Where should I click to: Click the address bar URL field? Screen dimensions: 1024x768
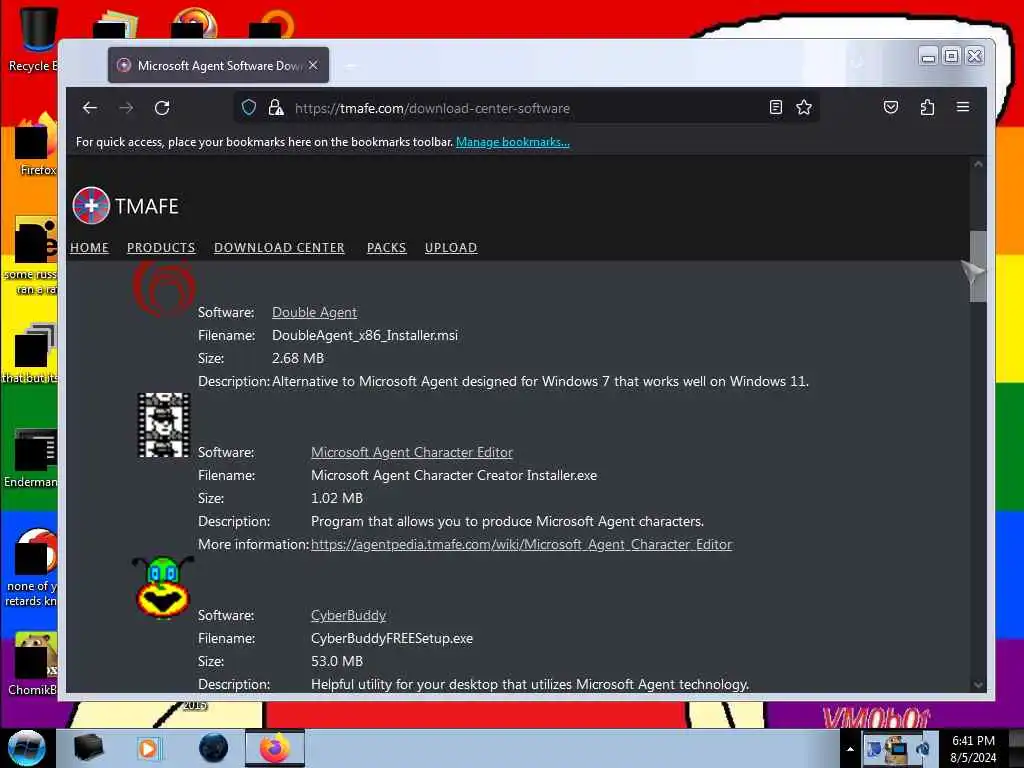click(x=526, y=108)
